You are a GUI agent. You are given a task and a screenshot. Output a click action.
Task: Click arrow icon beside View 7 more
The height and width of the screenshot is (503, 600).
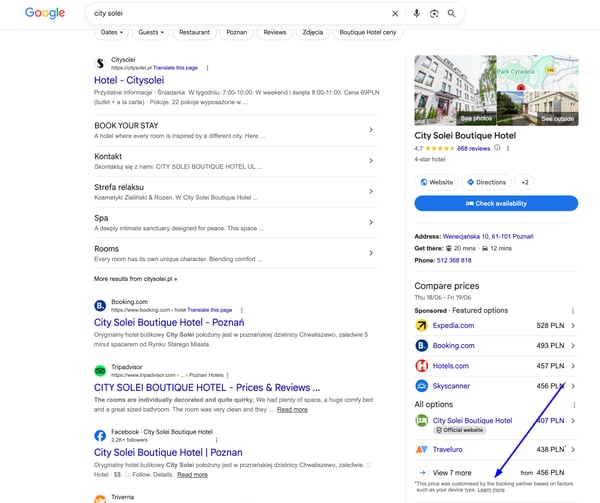[x=422, y=472]
